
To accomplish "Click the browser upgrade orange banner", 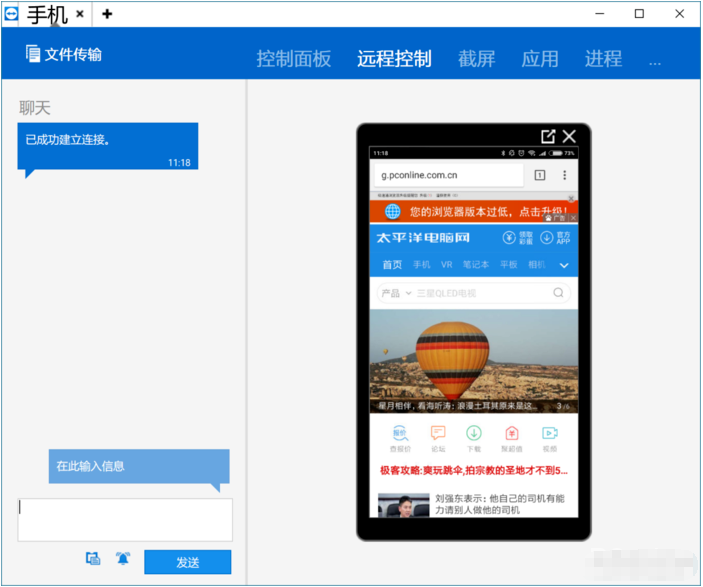I will pos(473,211).
